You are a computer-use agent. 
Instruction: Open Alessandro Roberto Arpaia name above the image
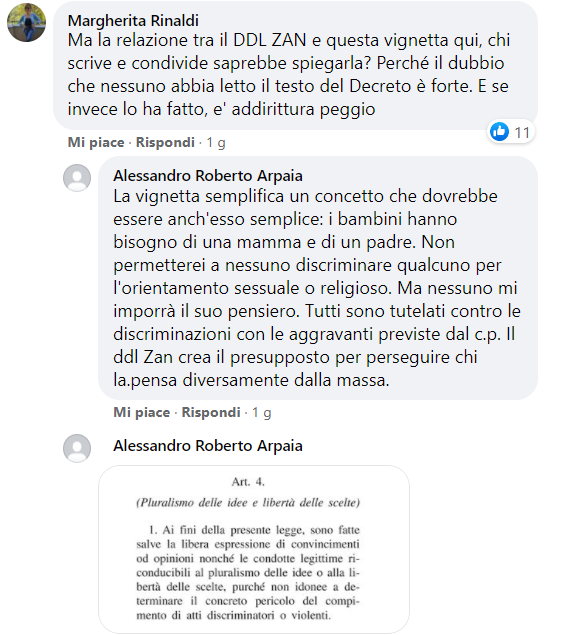pyautogui.click(x=208, y=446)
